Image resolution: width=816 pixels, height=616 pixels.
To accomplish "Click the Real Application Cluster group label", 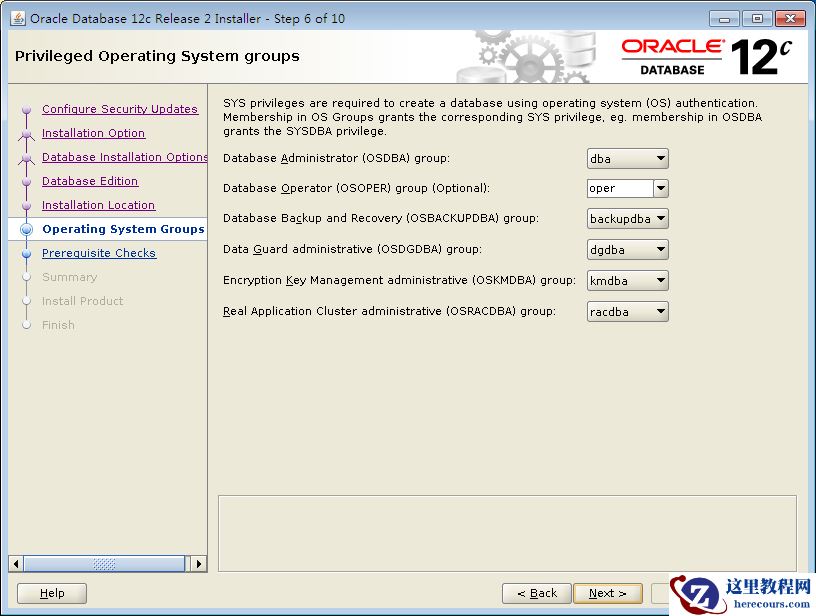I will 389,311.
